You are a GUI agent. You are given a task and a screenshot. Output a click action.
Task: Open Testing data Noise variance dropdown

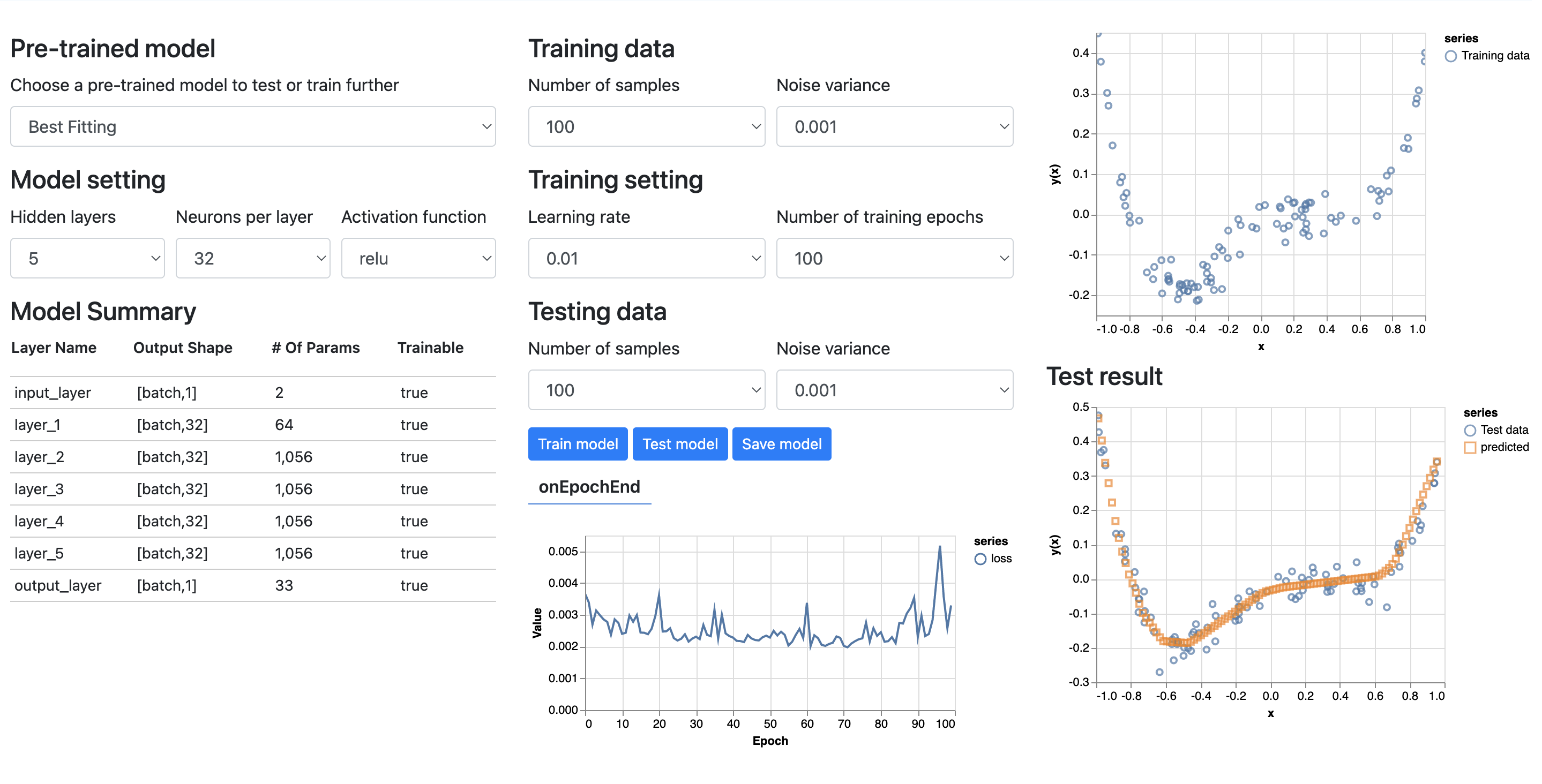pos(894,390)
